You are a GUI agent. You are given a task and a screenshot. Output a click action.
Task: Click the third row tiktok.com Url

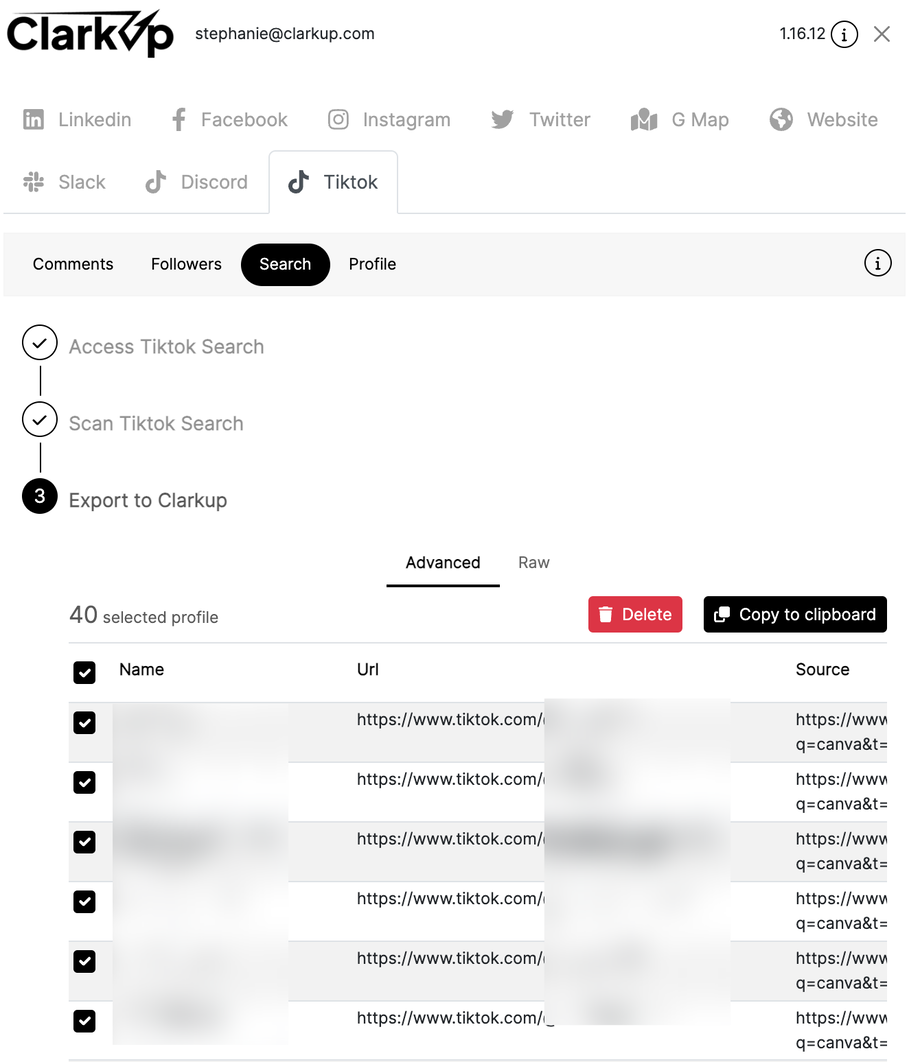pyautogui.click(x=451, y=838)
